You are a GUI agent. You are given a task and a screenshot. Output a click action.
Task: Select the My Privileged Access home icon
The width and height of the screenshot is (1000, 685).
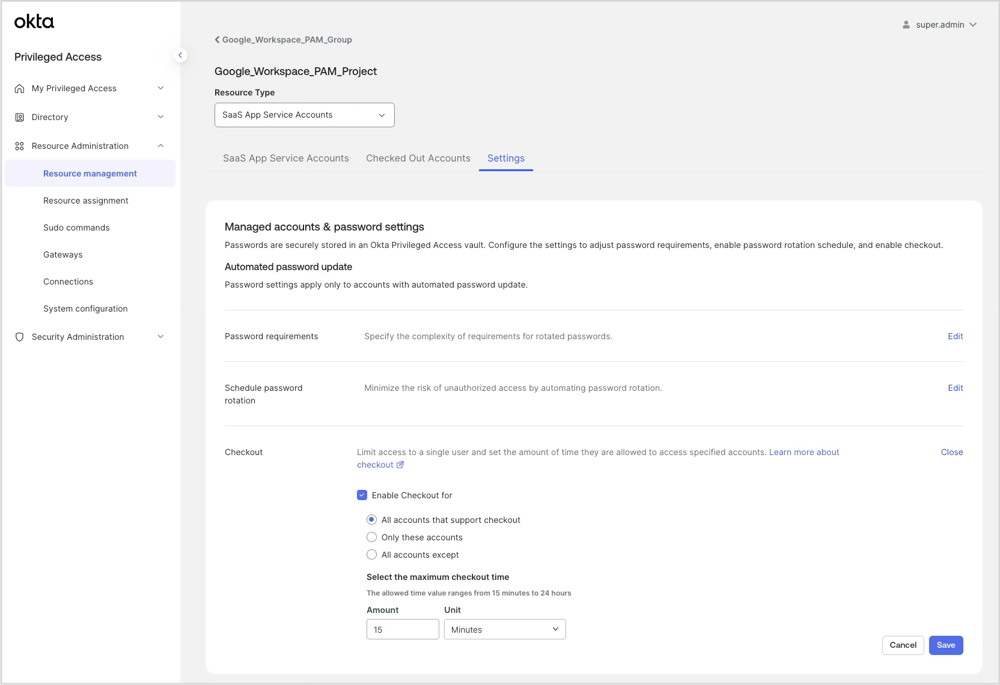click(18, 88)
